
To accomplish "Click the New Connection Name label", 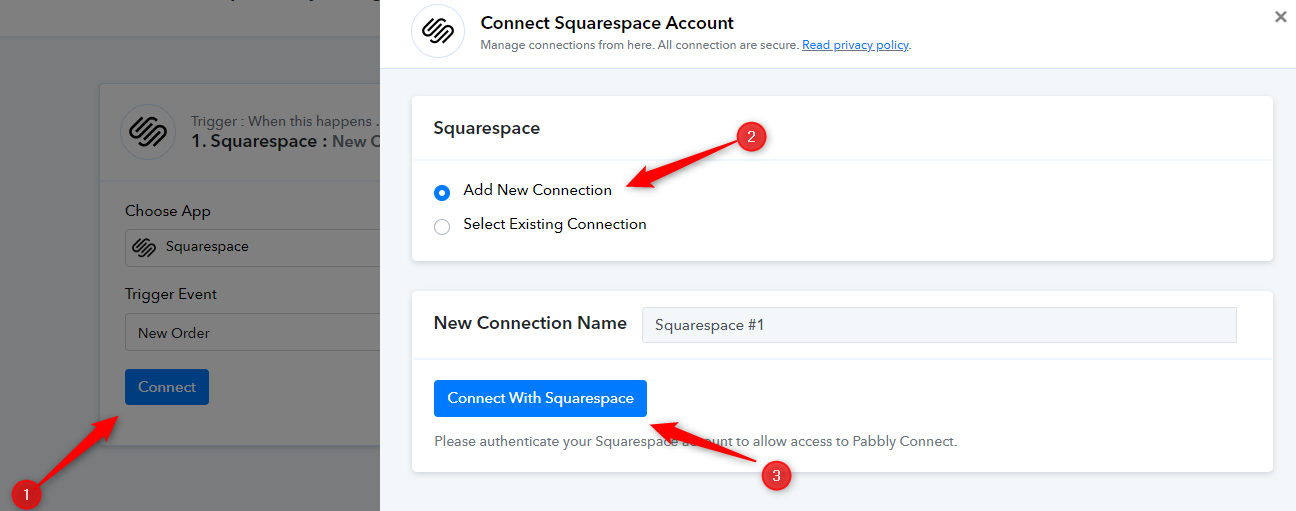I will coord(530,323).
